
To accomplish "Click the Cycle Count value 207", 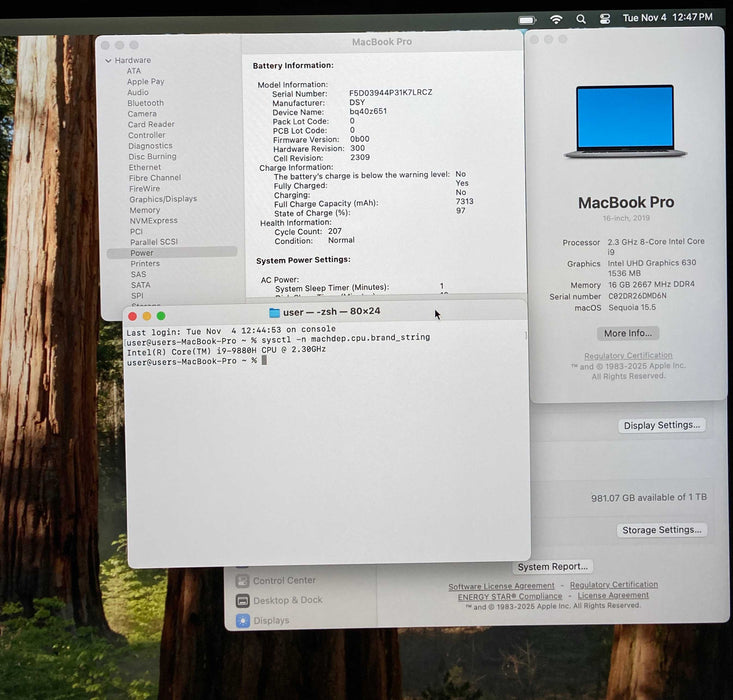I will [x=335, y=231].
